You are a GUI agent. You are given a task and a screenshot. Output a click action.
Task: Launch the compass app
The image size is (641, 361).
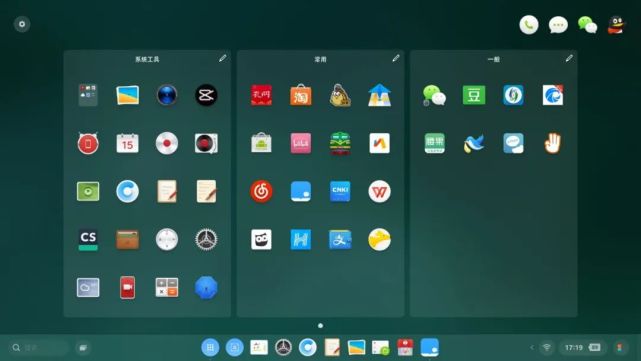point(167,239)
